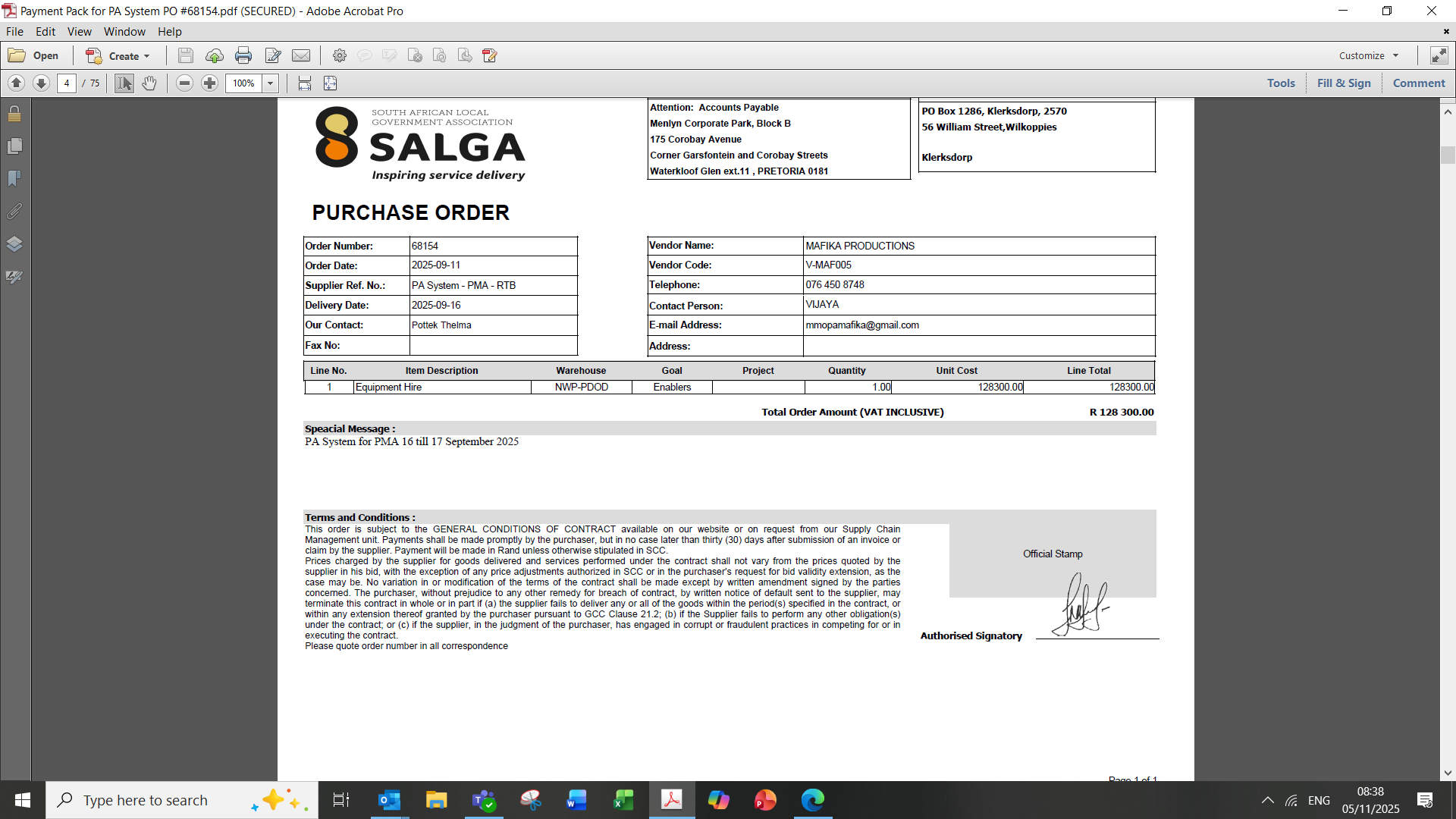Click the 100% zoom value field
1456x819 pixels.
pos(243,83)
